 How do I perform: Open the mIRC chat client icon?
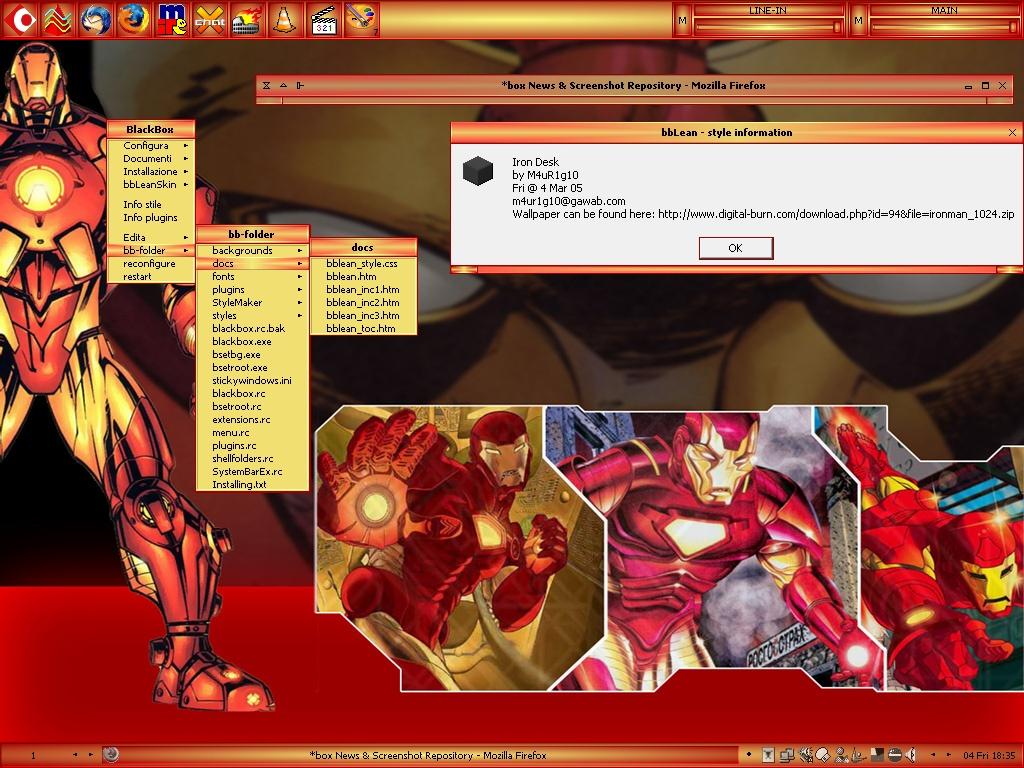pos(172,20)
